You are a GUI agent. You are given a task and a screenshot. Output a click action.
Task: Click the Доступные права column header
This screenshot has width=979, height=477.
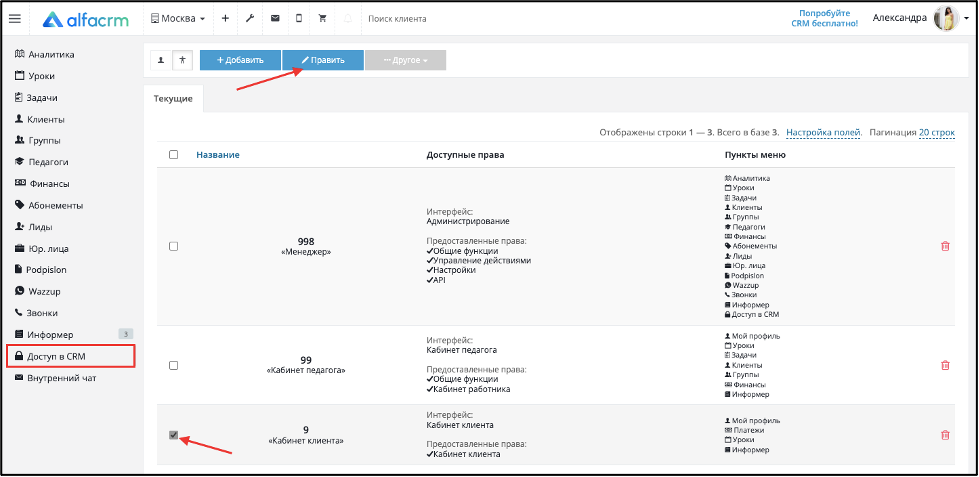(465, 155)
